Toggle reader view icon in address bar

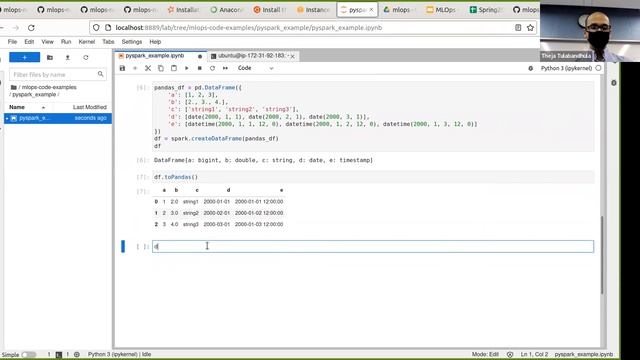518,28
